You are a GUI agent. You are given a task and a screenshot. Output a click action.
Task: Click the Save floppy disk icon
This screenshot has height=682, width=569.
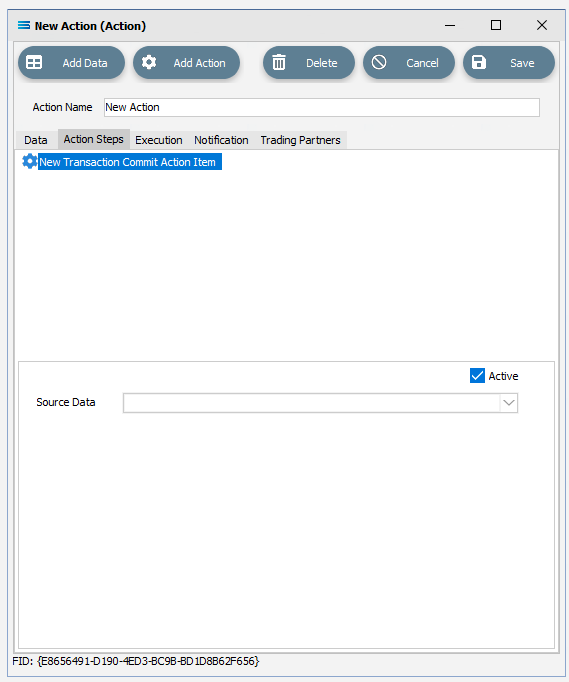click(x=479, y=62)
